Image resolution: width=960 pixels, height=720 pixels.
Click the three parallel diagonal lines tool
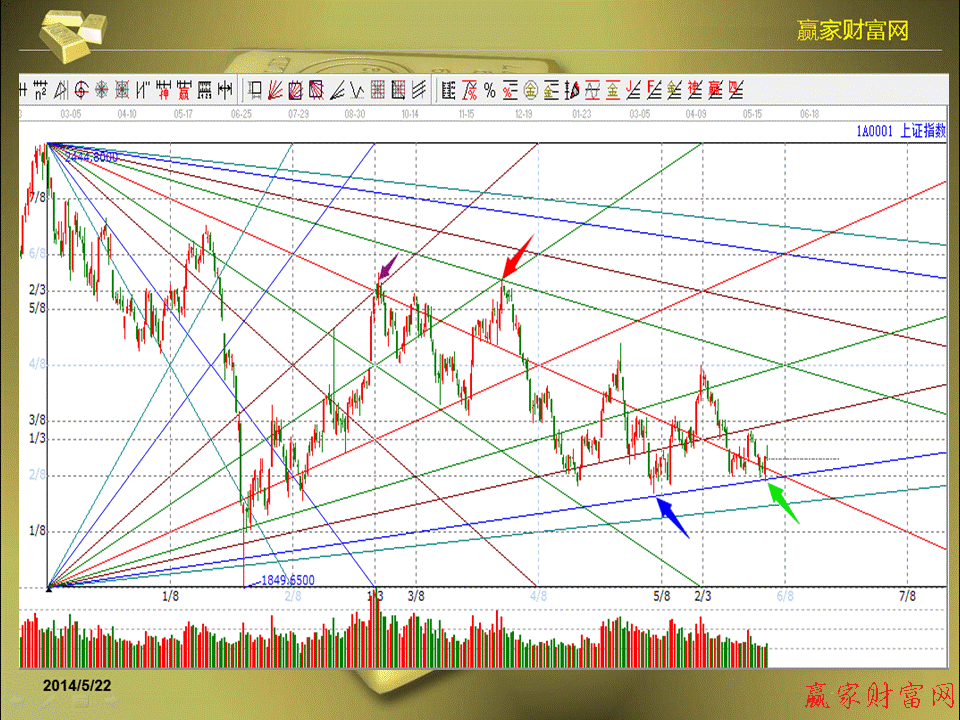tap(418, 91)
